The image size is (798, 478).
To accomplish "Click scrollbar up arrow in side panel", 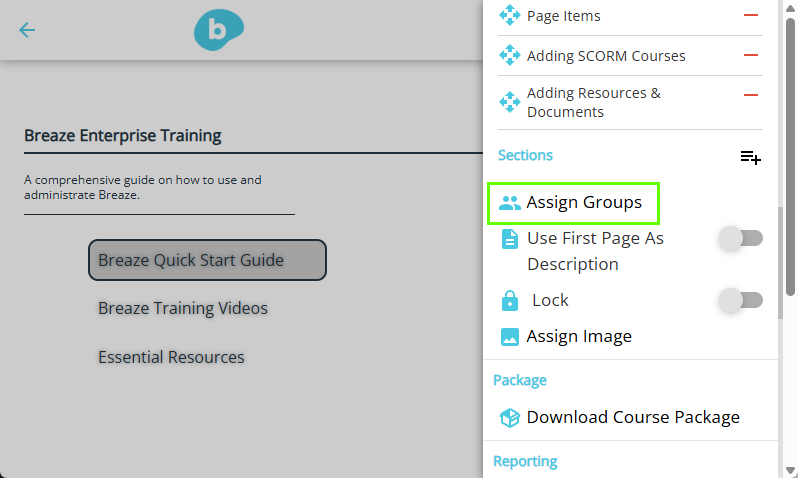I will (790, 7).
